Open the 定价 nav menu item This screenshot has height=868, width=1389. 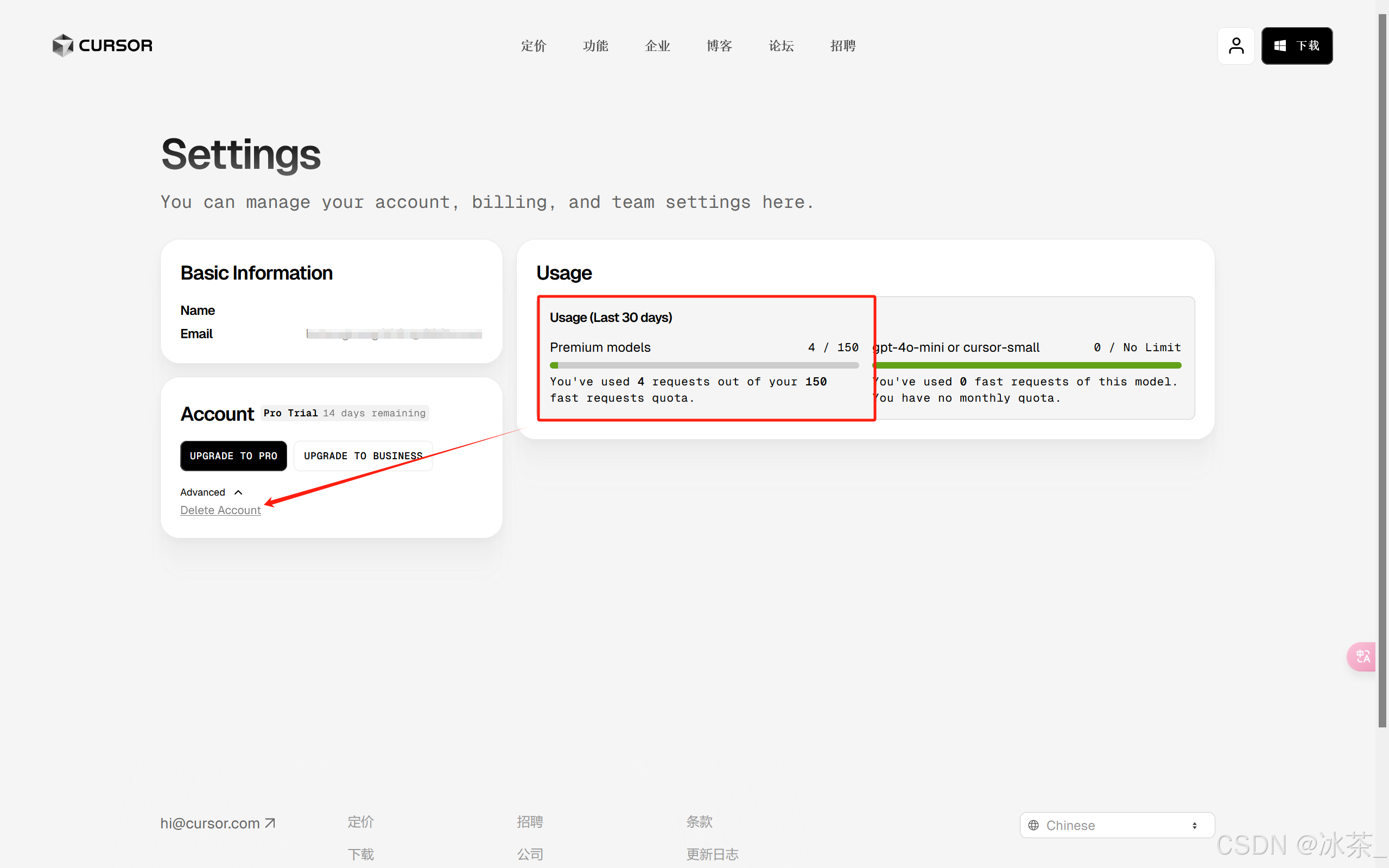tap(533, 46)
